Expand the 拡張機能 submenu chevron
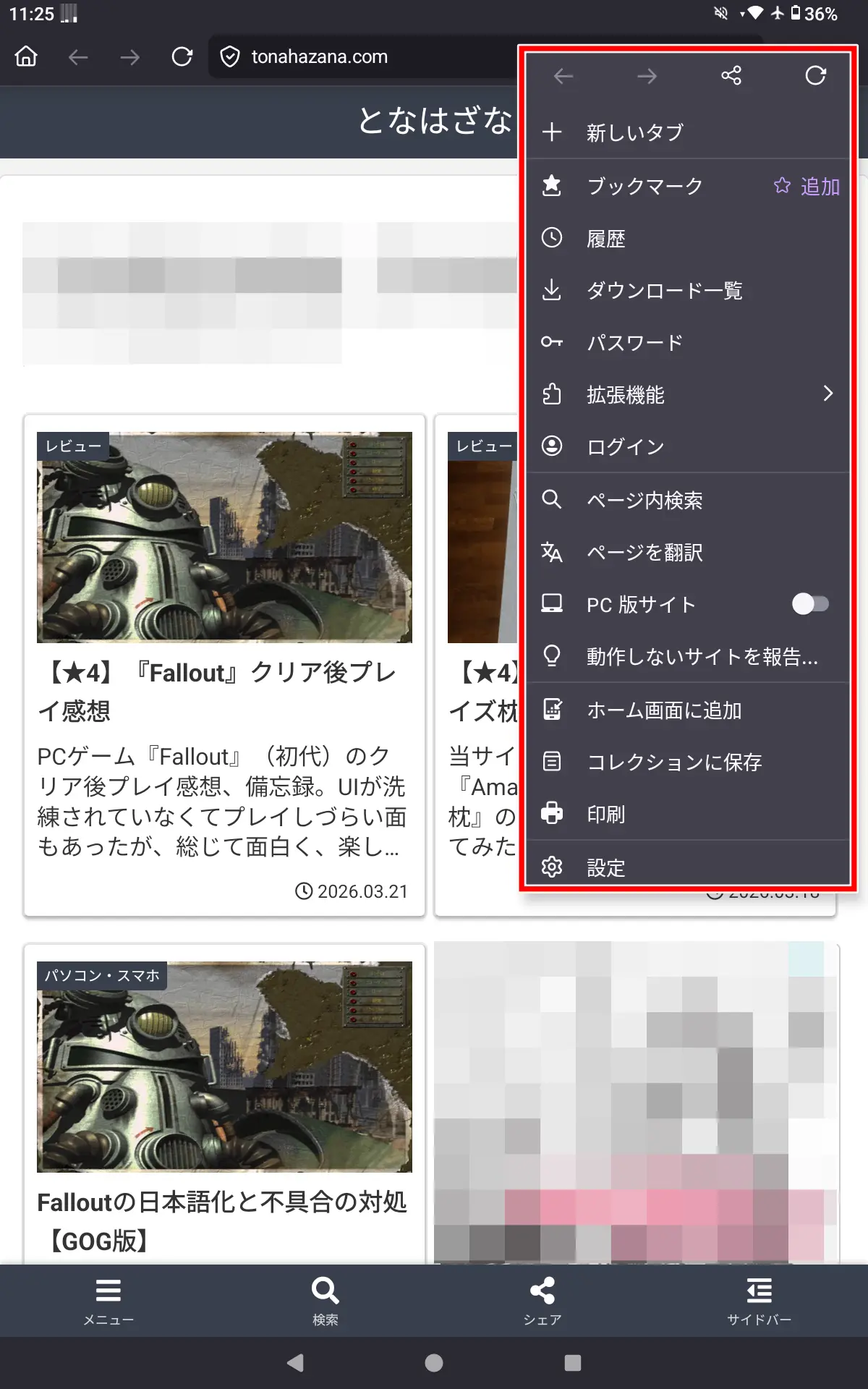This screenshot has width=868, height=1389. coord(827,394)
